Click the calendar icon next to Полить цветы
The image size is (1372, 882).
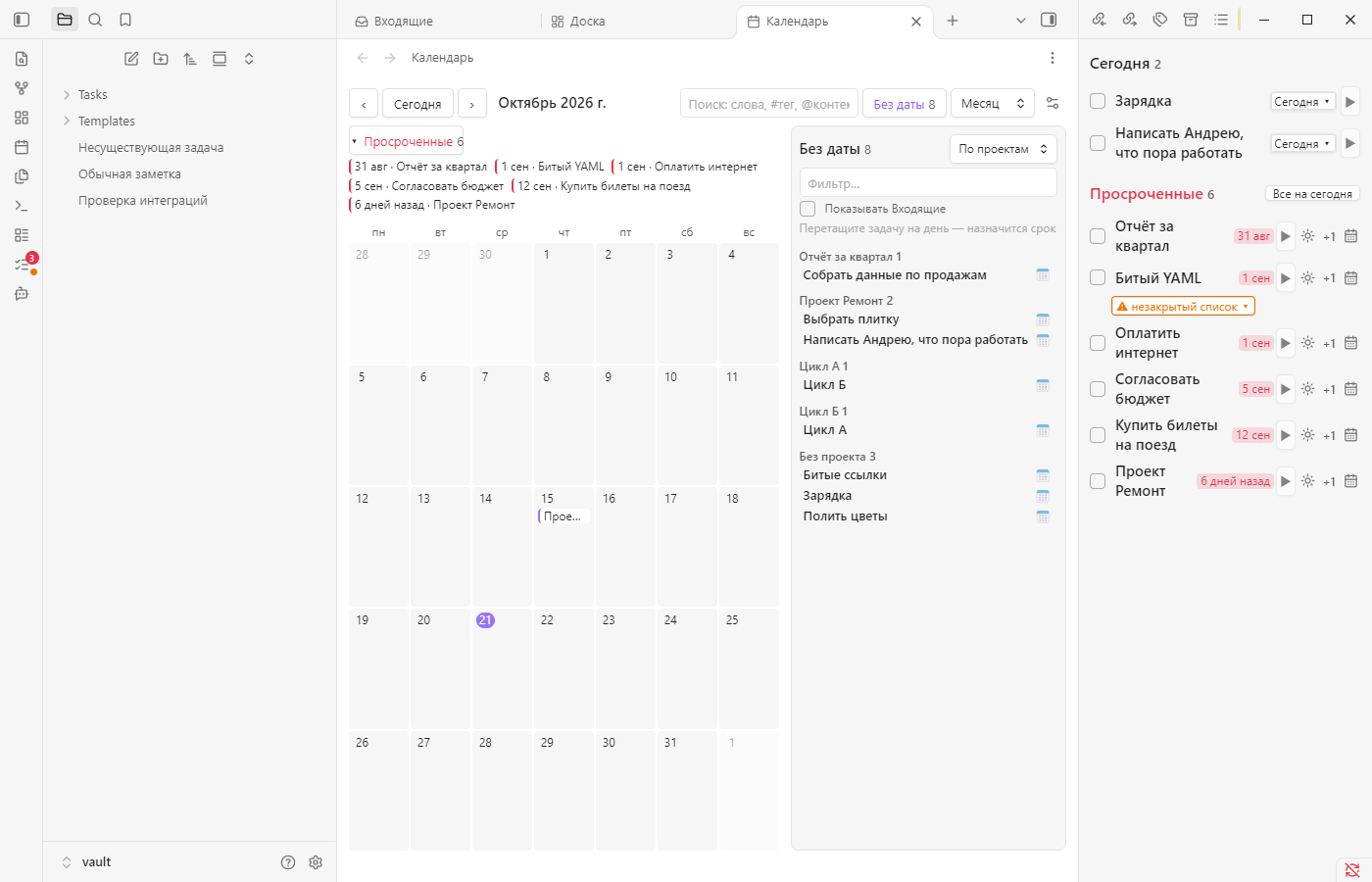click(x=1043, y=516)
